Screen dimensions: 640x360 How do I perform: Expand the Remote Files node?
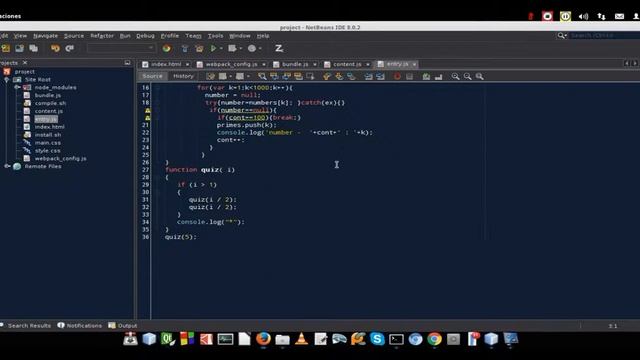[7, 166]
